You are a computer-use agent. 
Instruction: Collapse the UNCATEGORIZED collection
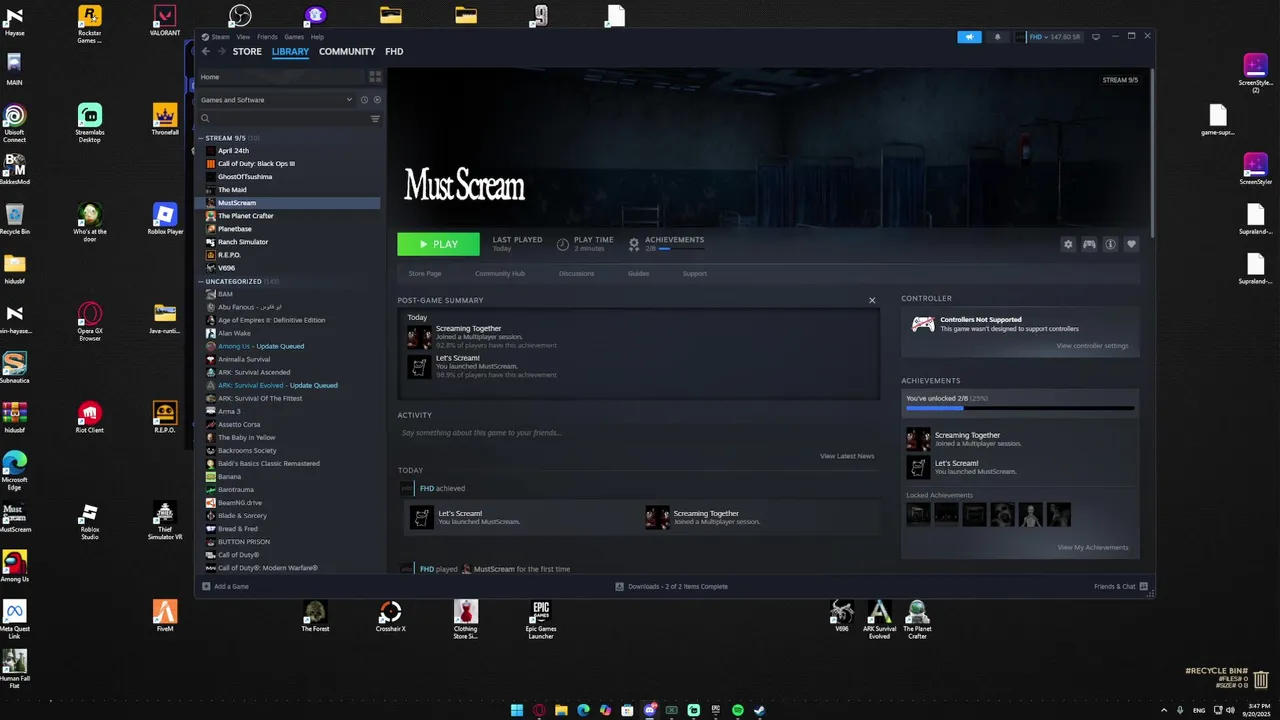[201, 281]
